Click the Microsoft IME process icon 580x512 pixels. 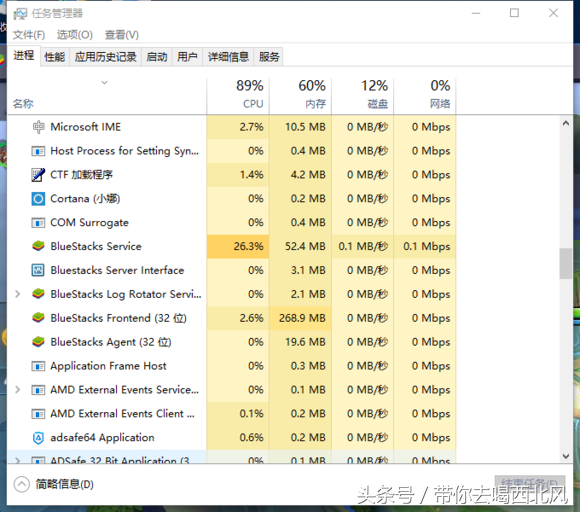[x=38, y=127]
